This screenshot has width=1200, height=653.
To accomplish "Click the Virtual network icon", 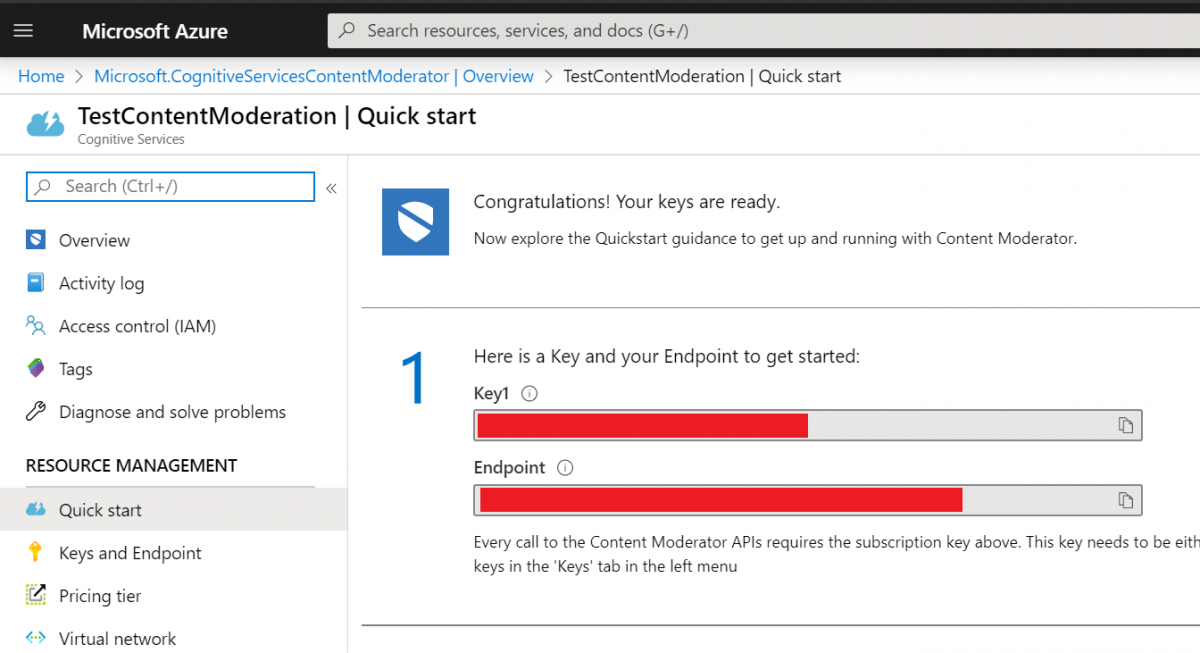I will 36,639.
